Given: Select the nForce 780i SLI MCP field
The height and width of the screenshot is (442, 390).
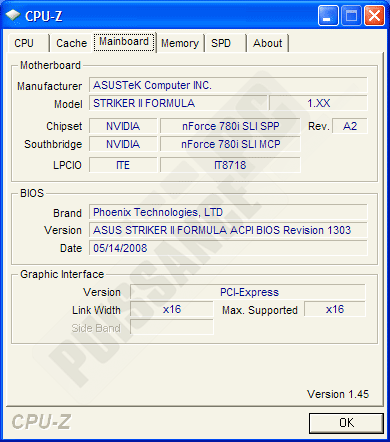Looking at the screenshot, I should (230, 144).
